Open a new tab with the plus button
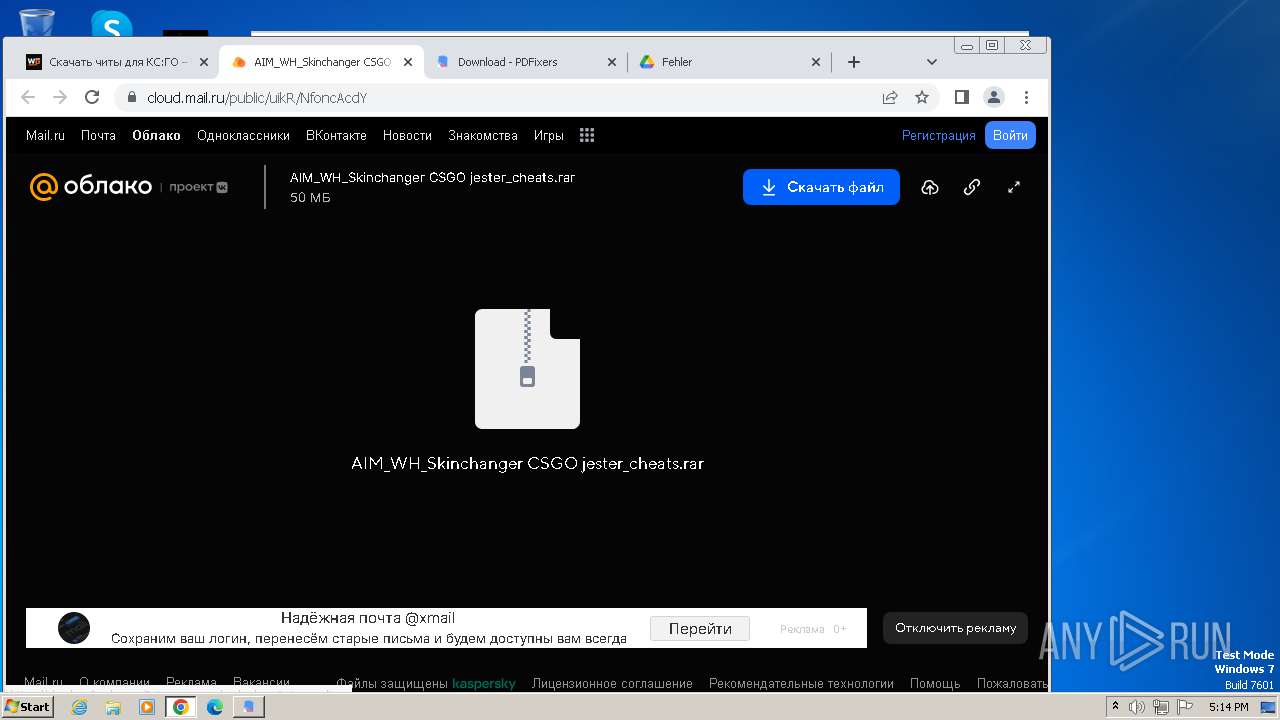The height and width of the screenshot is (720, 1280). (x=853, y=62)
